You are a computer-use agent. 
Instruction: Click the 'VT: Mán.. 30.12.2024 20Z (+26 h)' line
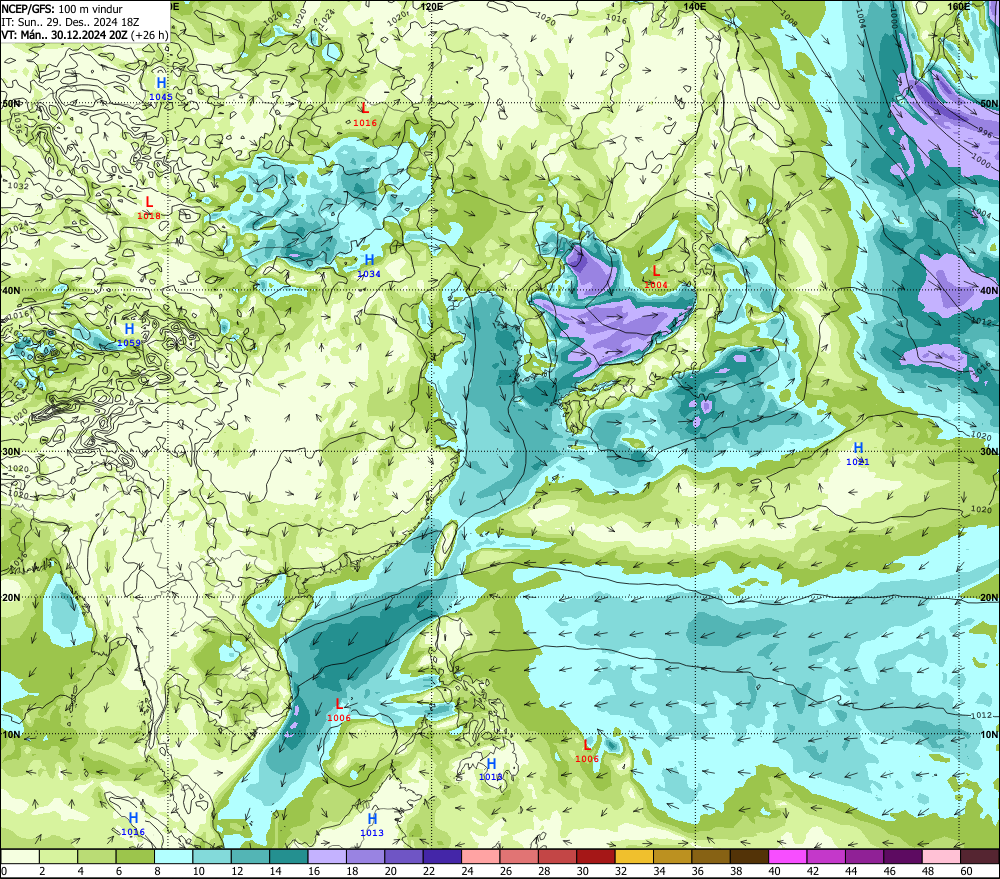pyautogui.click(x=84, y=34)
